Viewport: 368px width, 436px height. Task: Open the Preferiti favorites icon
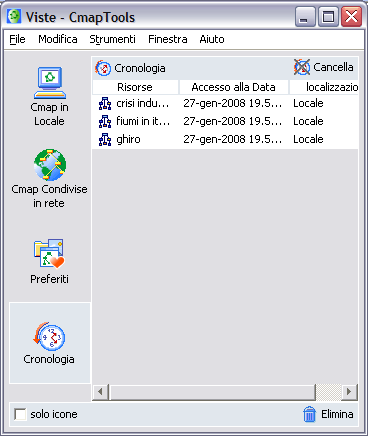[x=49, y=253]
